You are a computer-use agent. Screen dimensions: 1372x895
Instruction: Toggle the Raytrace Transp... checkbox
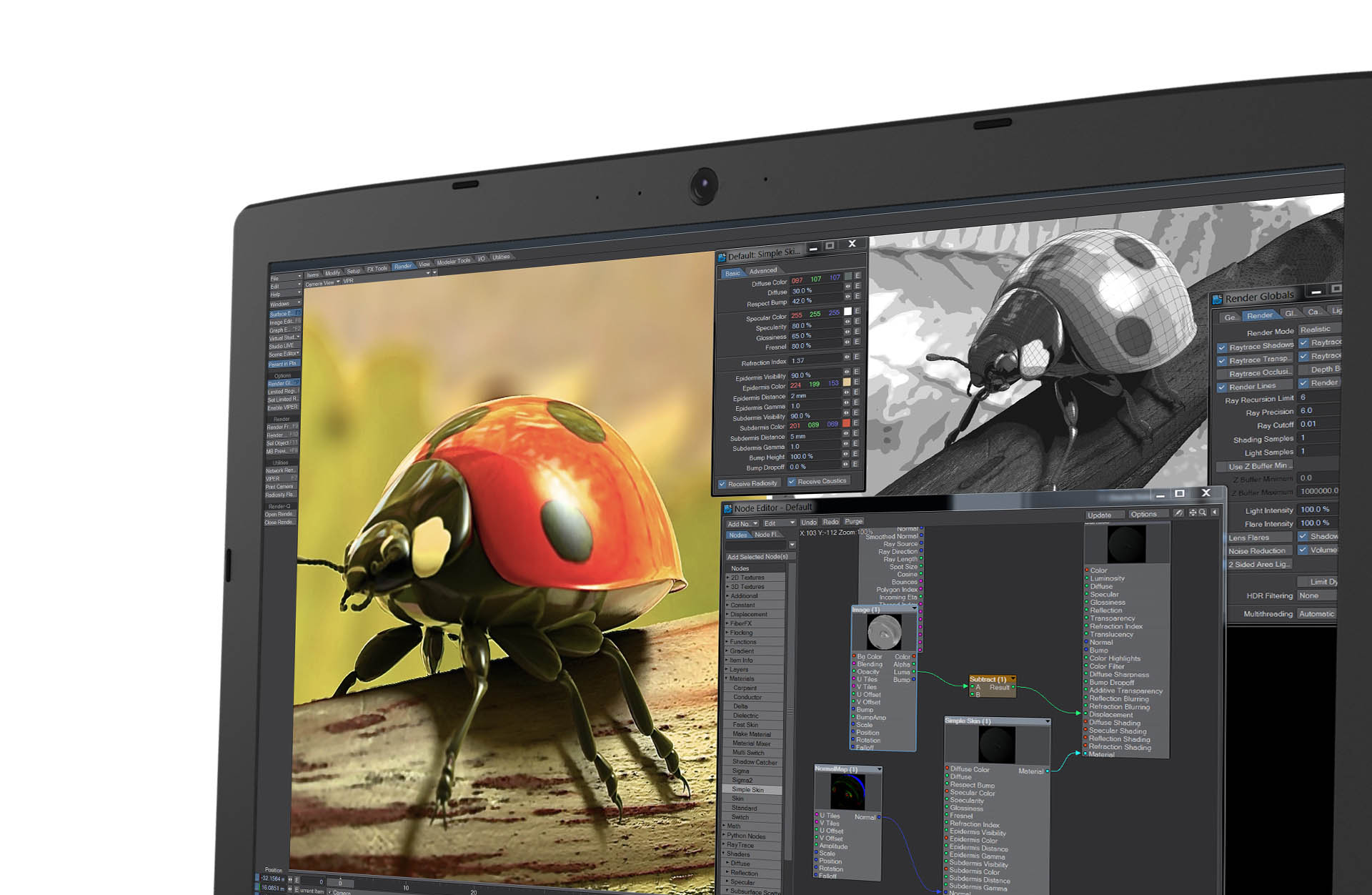point(1222,361)
